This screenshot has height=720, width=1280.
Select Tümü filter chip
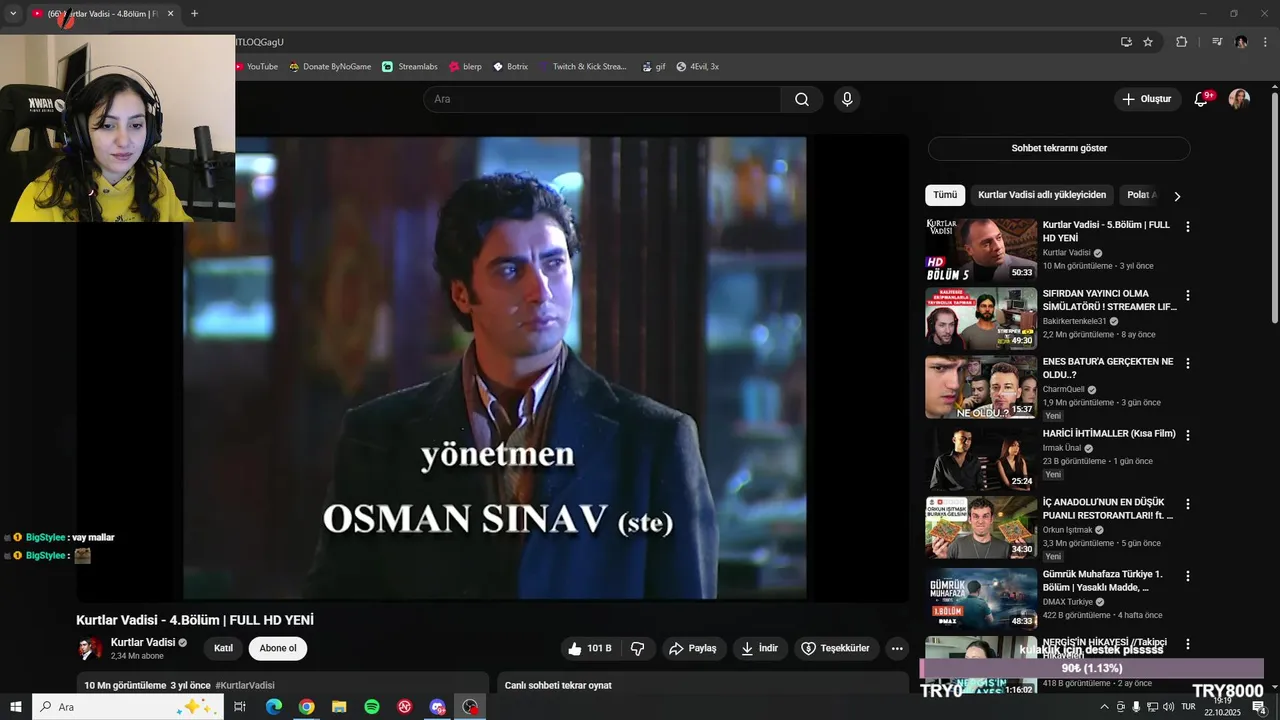[x=945, y=195]
